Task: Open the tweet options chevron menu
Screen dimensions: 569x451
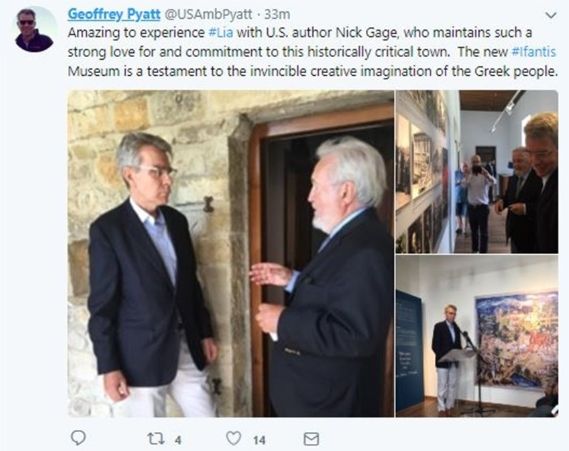Action: [x=551, y=15]
